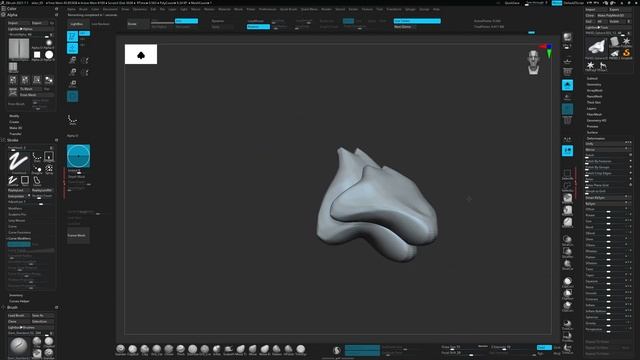Open the Brush menu in menu bar
Image resolution: width=640 pixels, height=360 pixels.
coord(83,9)
